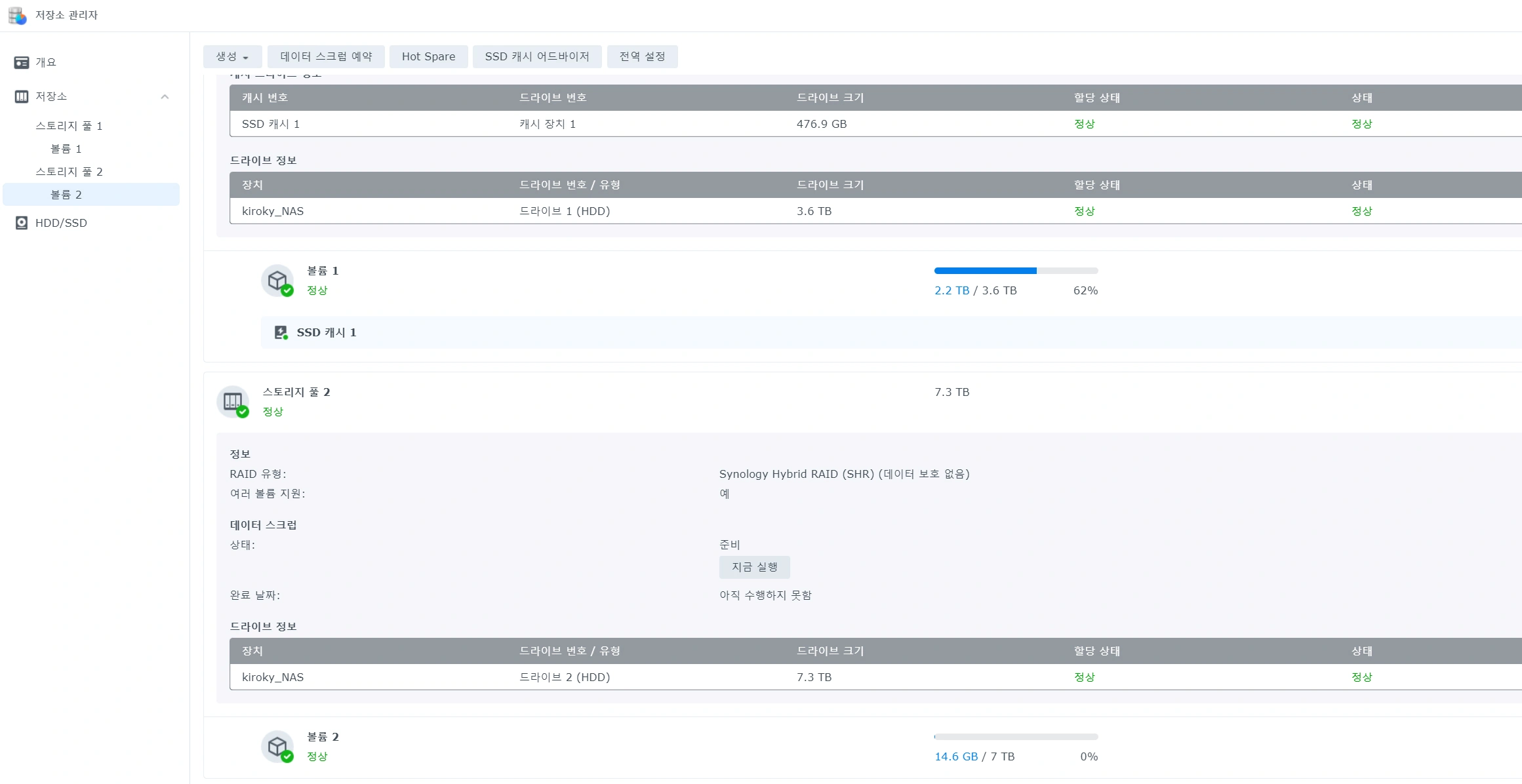Click the 볼륨 2 cube icon
The width and height of the screenshot is (1522, 784).
pos(277,746)
